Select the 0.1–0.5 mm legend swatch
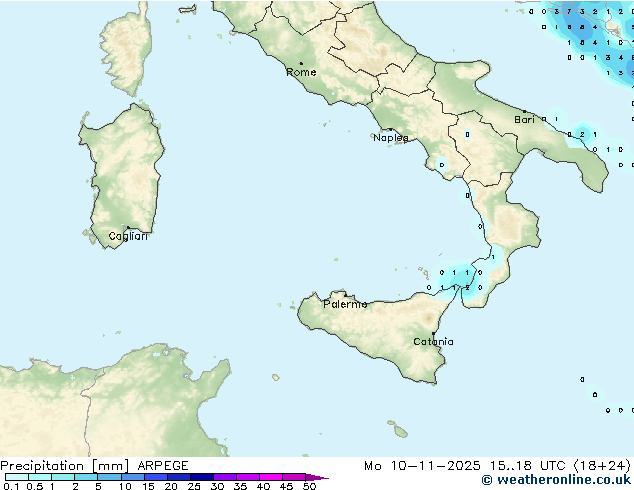This screenshot has width=634, height=490. pos(17,477)
